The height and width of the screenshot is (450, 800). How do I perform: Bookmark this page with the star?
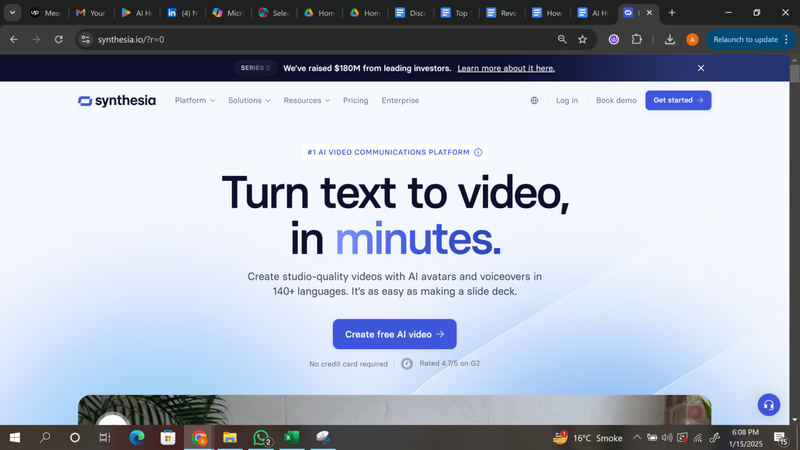pos(582,39)
